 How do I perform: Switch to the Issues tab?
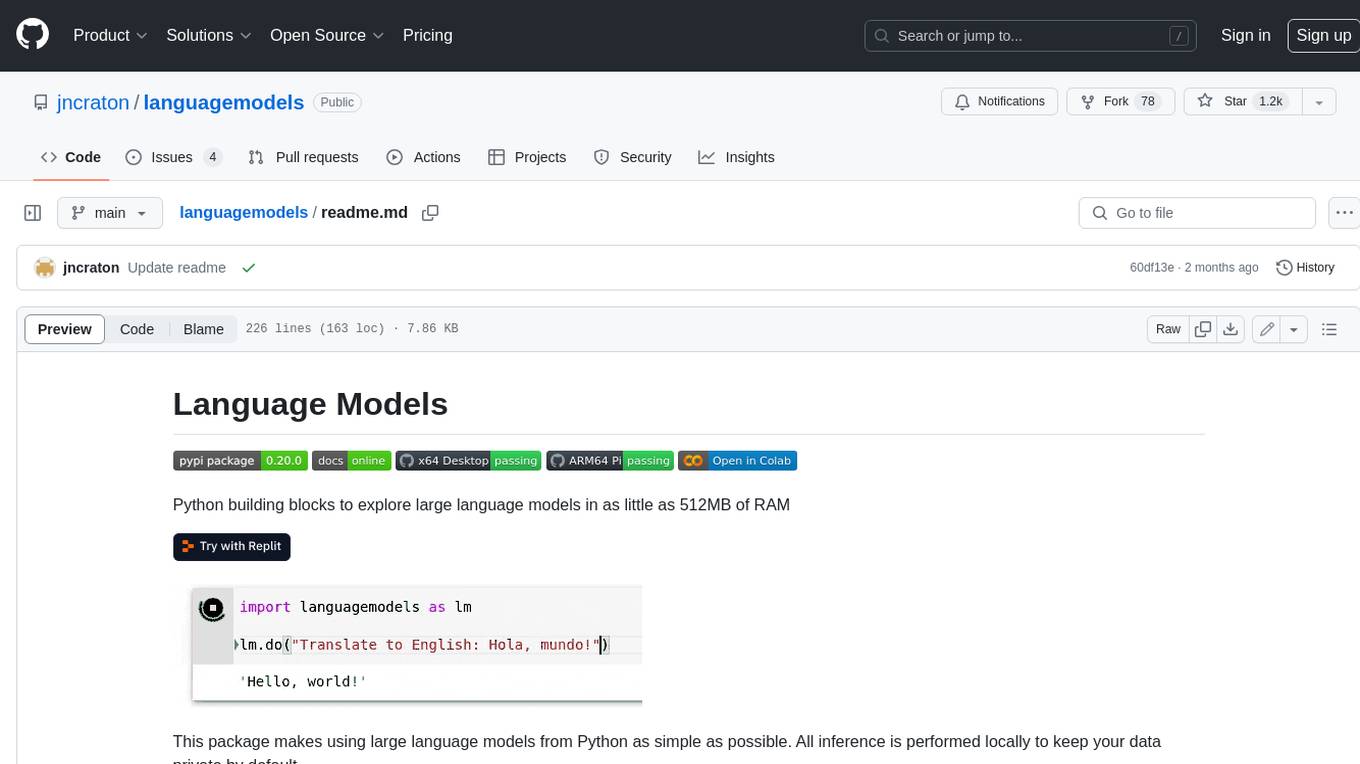(173, 157)
